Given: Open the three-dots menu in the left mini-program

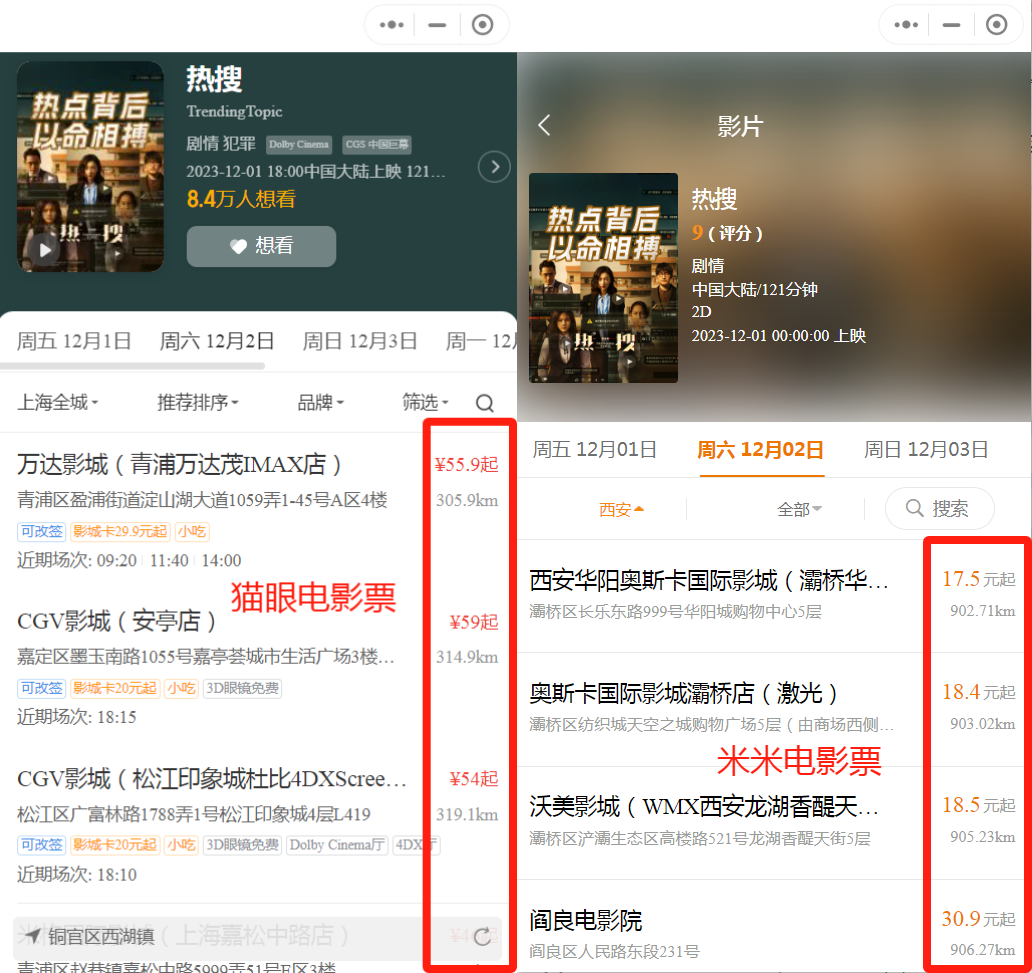Looking at the screenshot, I should coord(392,25).
